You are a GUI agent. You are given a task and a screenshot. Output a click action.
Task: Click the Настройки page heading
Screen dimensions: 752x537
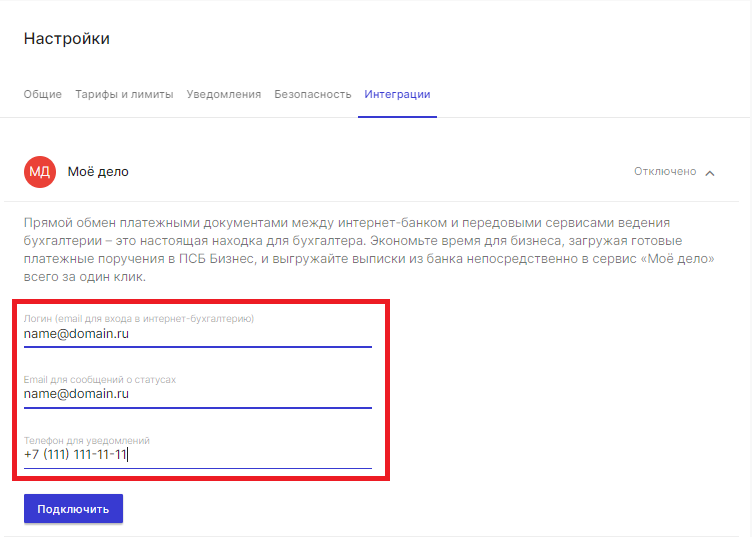click(x=67, y=38)
